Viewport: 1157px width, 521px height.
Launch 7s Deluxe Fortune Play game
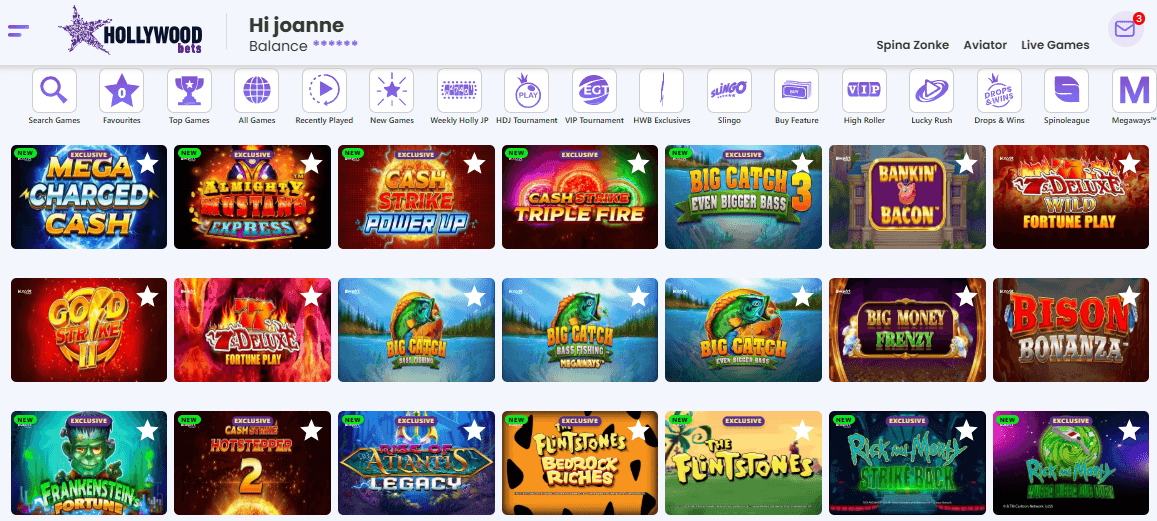tap(252, 330)
